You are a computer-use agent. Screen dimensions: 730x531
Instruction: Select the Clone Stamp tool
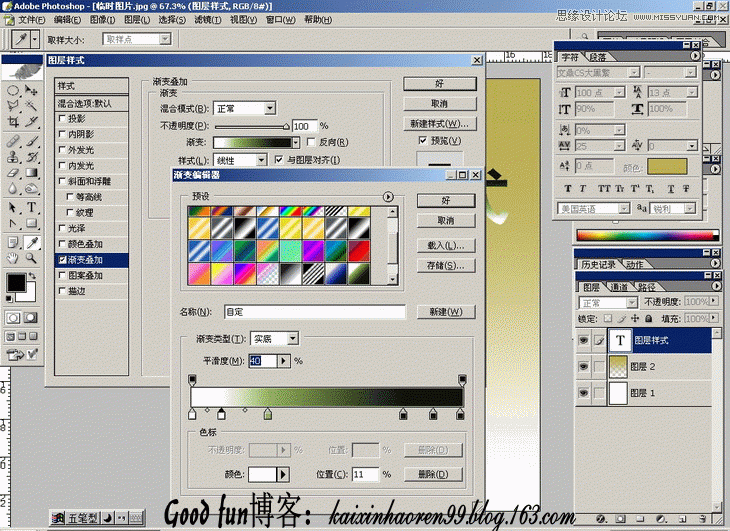coord(13,157)
